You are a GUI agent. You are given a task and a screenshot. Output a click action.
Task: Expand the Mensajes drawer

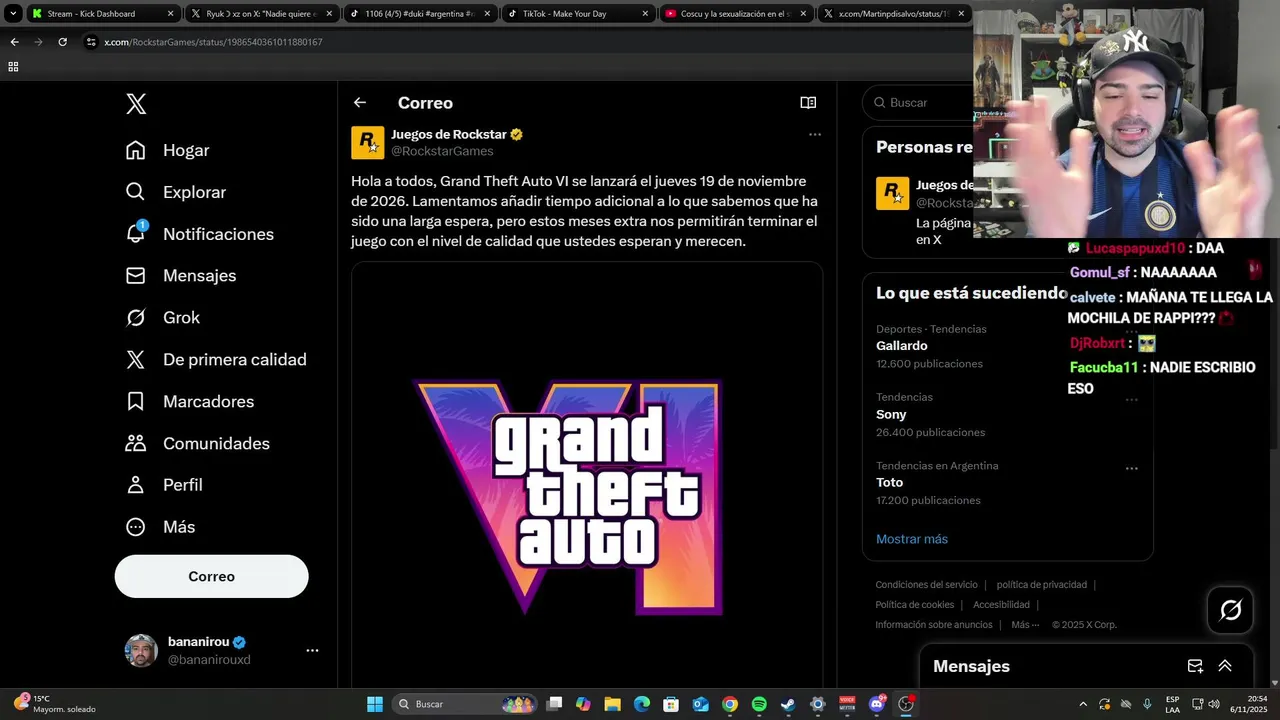[1225, 666]
